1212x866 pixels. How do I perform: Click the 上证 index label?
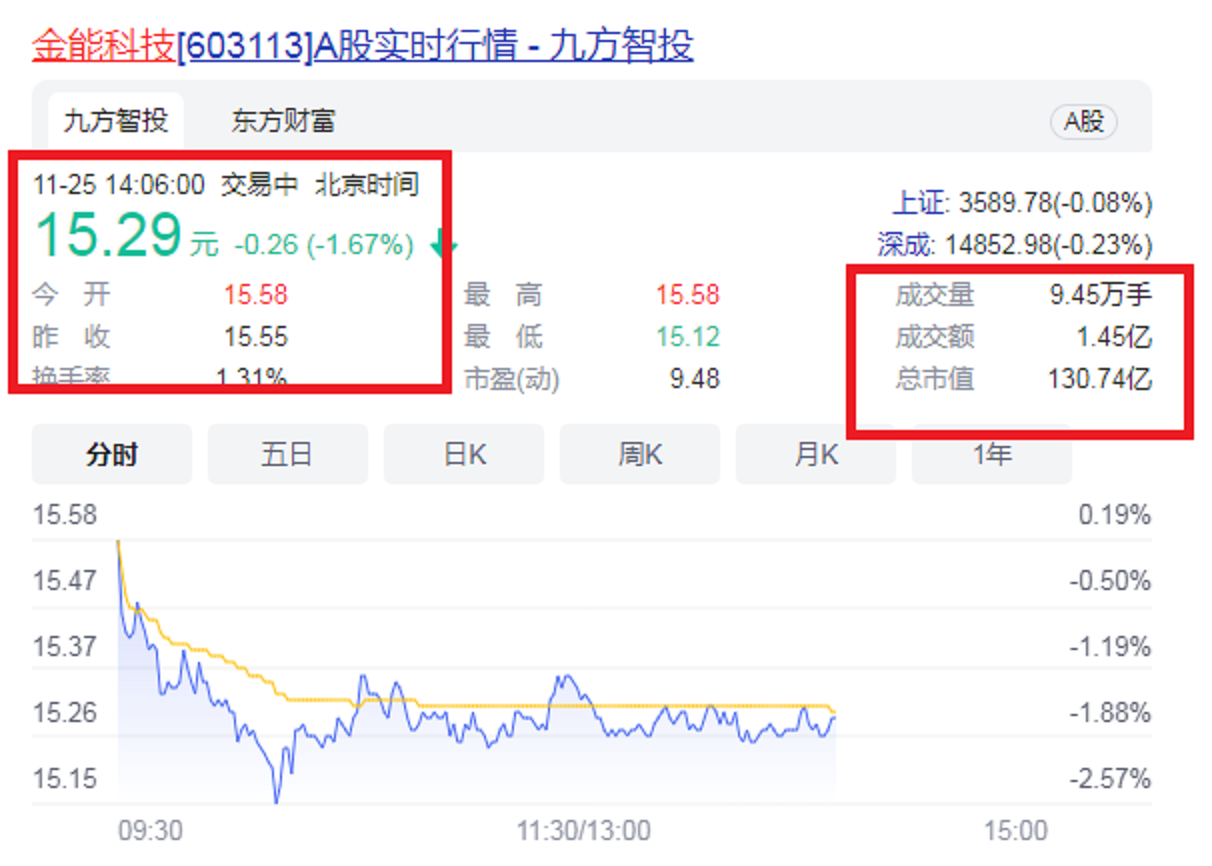[x=920, y=204]
